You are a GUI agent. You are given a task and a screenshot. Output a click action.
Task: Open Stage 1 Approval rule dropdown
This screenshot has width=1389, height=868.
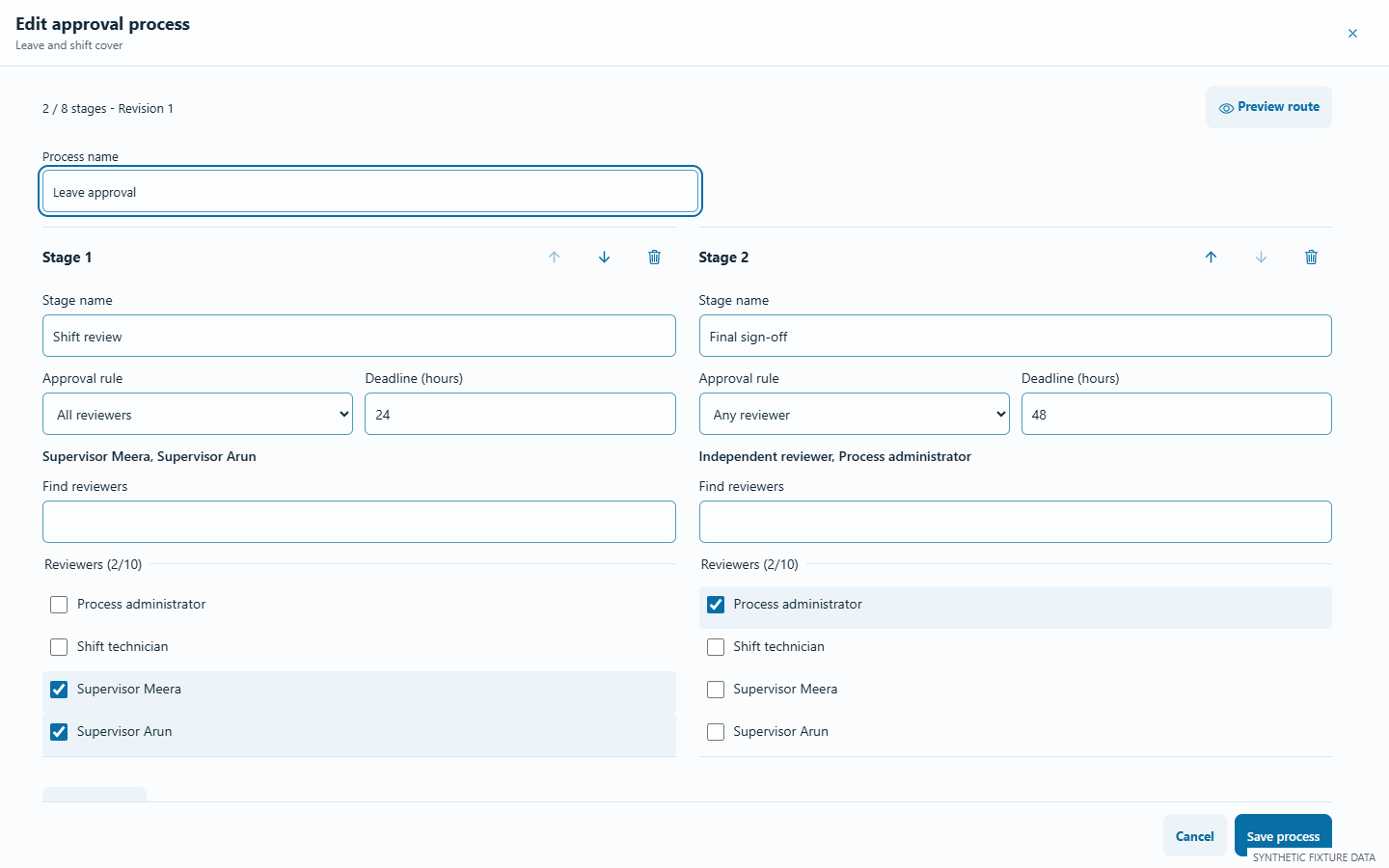click(198, 414)
